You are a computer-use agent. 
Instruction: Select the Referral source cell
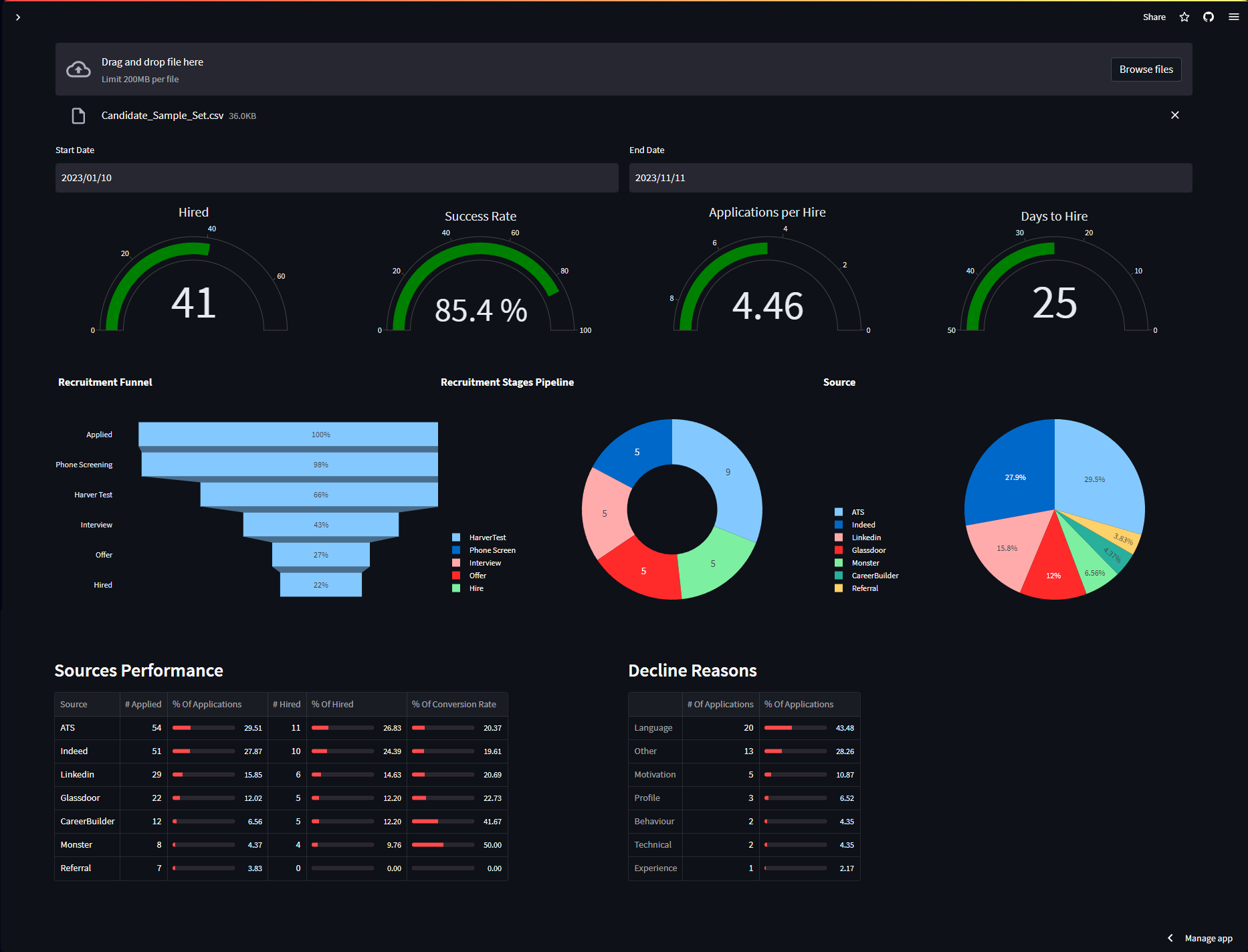[87, 868]
